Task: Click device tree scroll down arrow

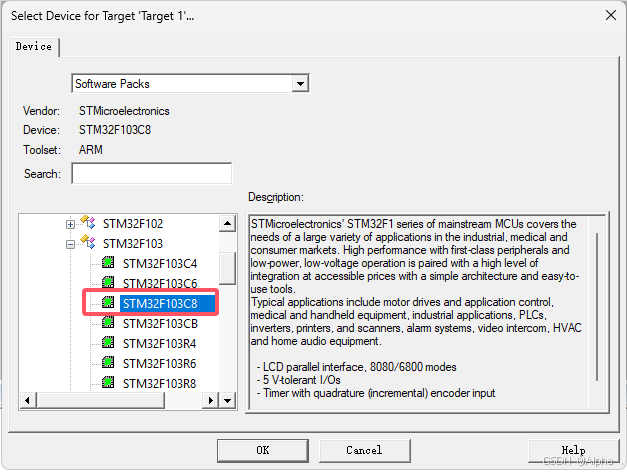Action: (x=228, y=400)
